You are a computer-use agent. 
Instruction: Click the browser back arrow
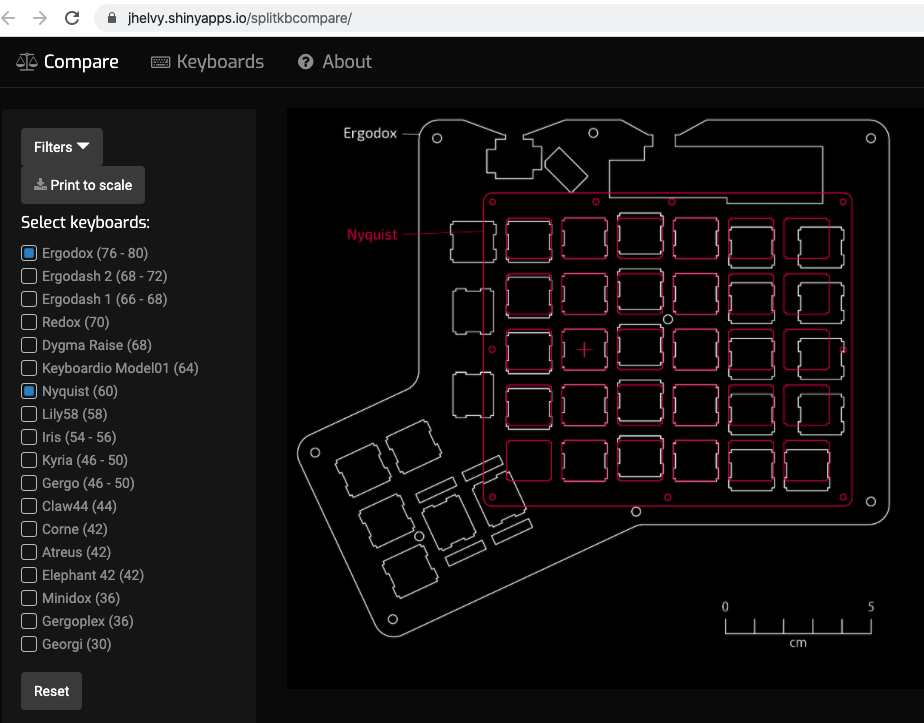pos(8,18)
